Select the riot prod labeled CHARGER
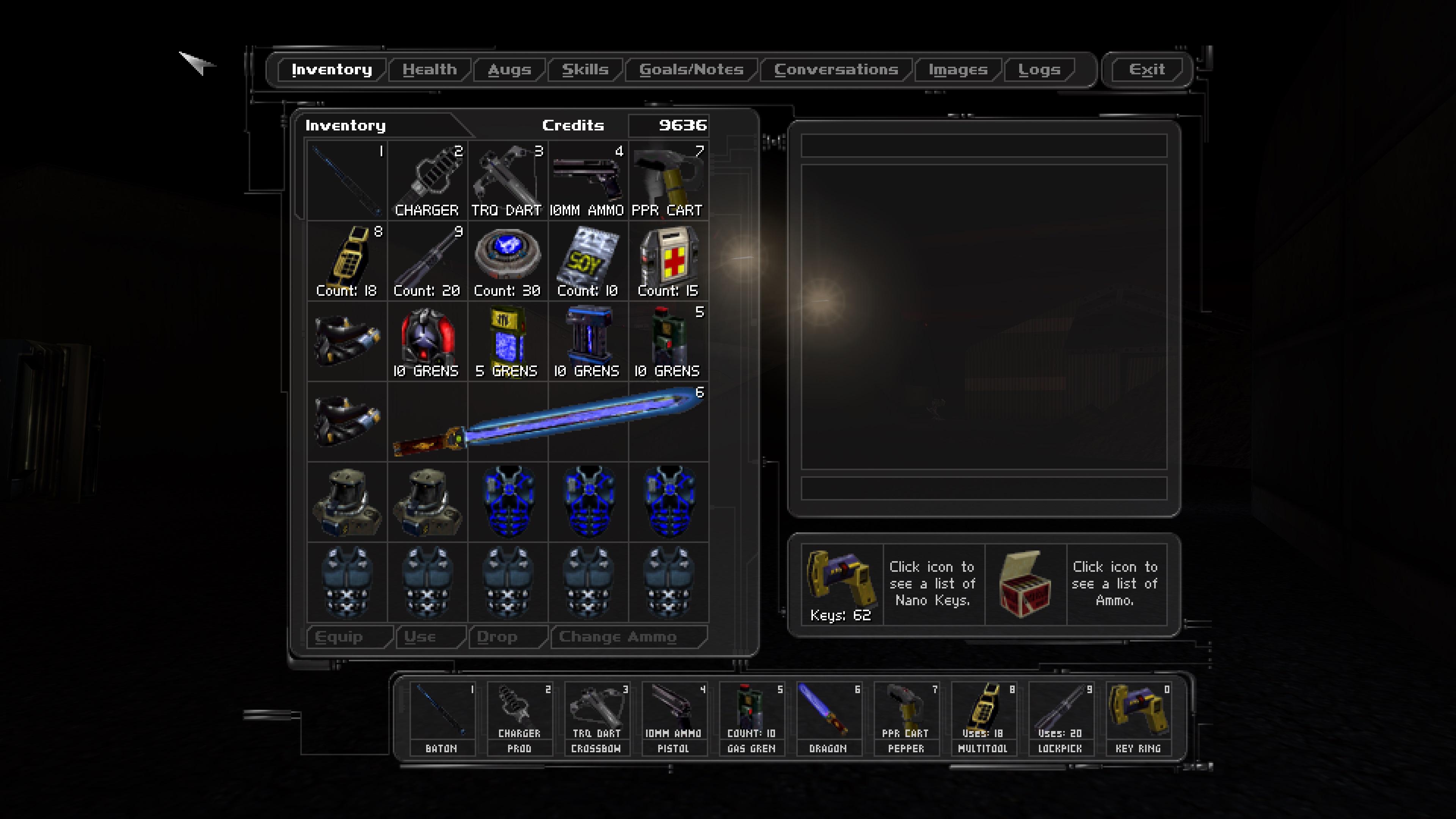Viewport: 1456px width, 819px height. tap(427, 180)
